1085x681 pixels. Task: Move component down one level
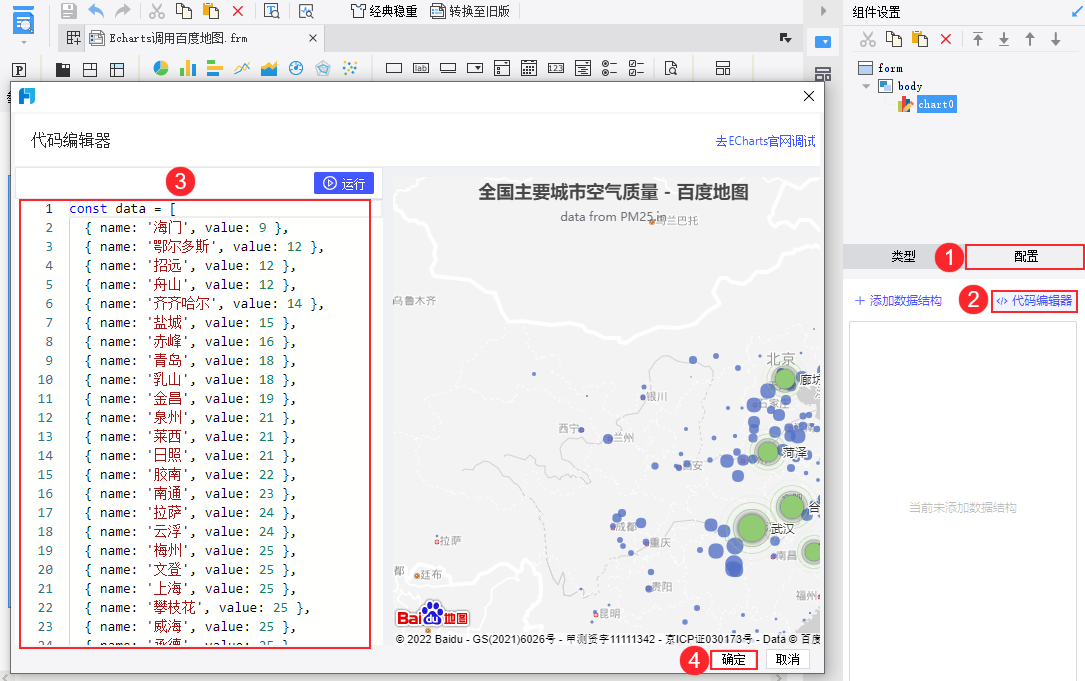point(1055,39)
